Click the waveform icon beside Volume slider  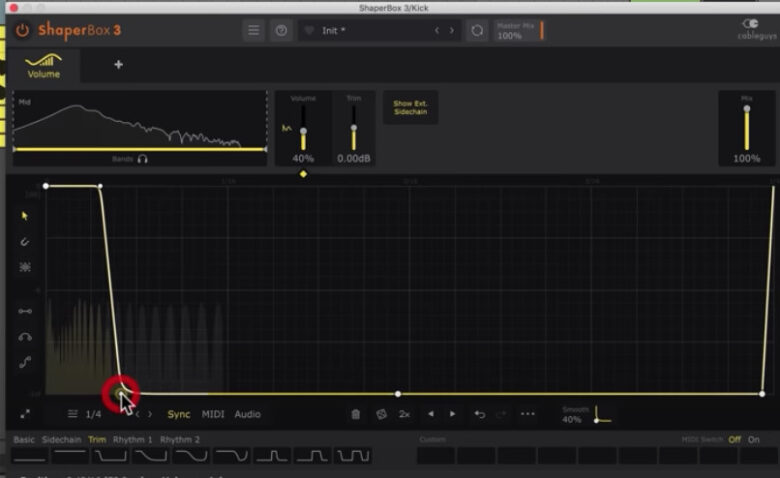287,128
